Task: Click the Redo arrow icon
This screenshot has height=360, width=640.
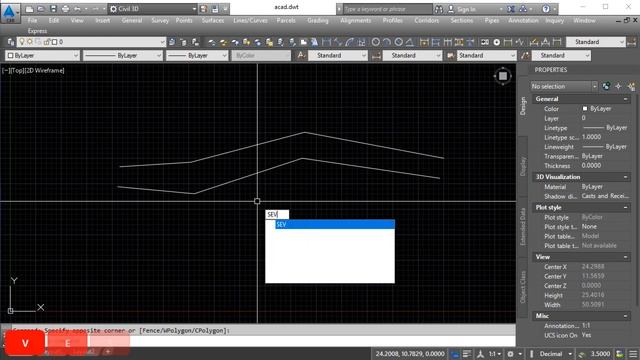Action: click(95, 9)
